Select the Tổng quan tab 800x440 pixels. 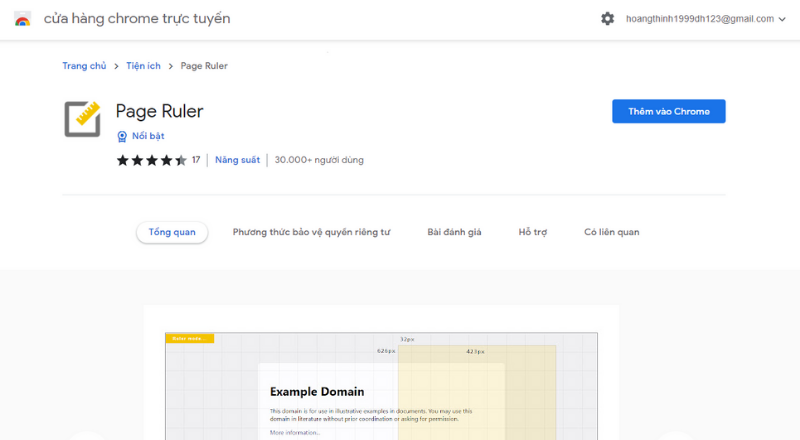click(x=172, y=232)
